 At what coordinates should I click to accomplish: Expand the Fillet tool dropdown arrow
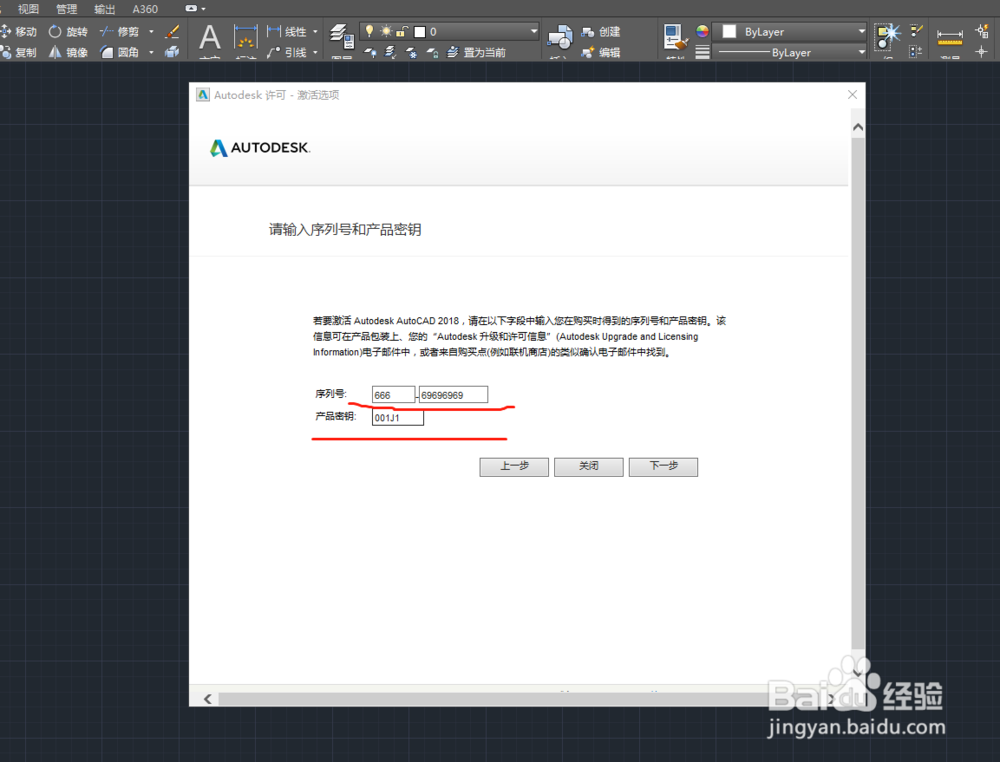coord(151,52)
